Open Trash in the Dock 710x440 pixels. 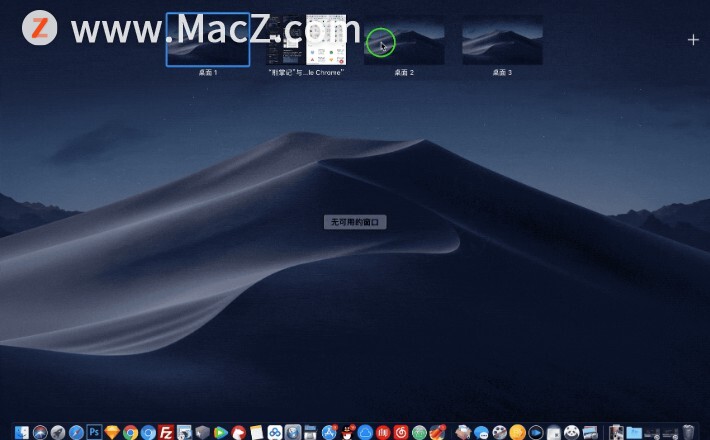688,432
